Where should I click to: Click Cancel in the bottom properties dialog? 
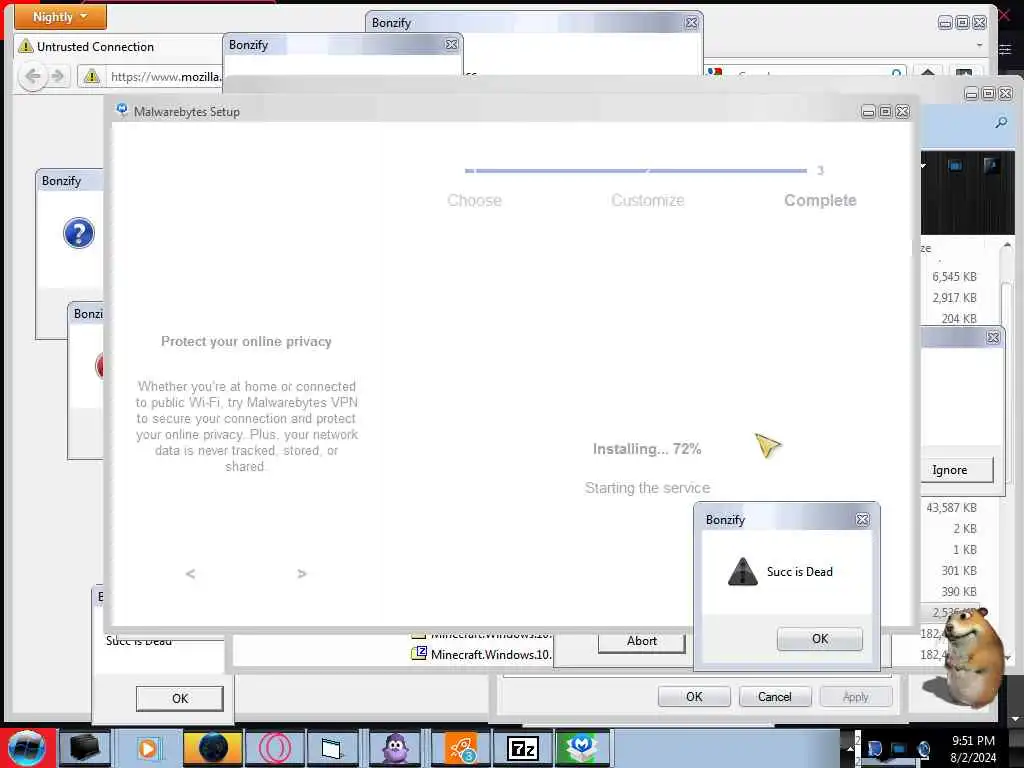click(x=775, y=697)
